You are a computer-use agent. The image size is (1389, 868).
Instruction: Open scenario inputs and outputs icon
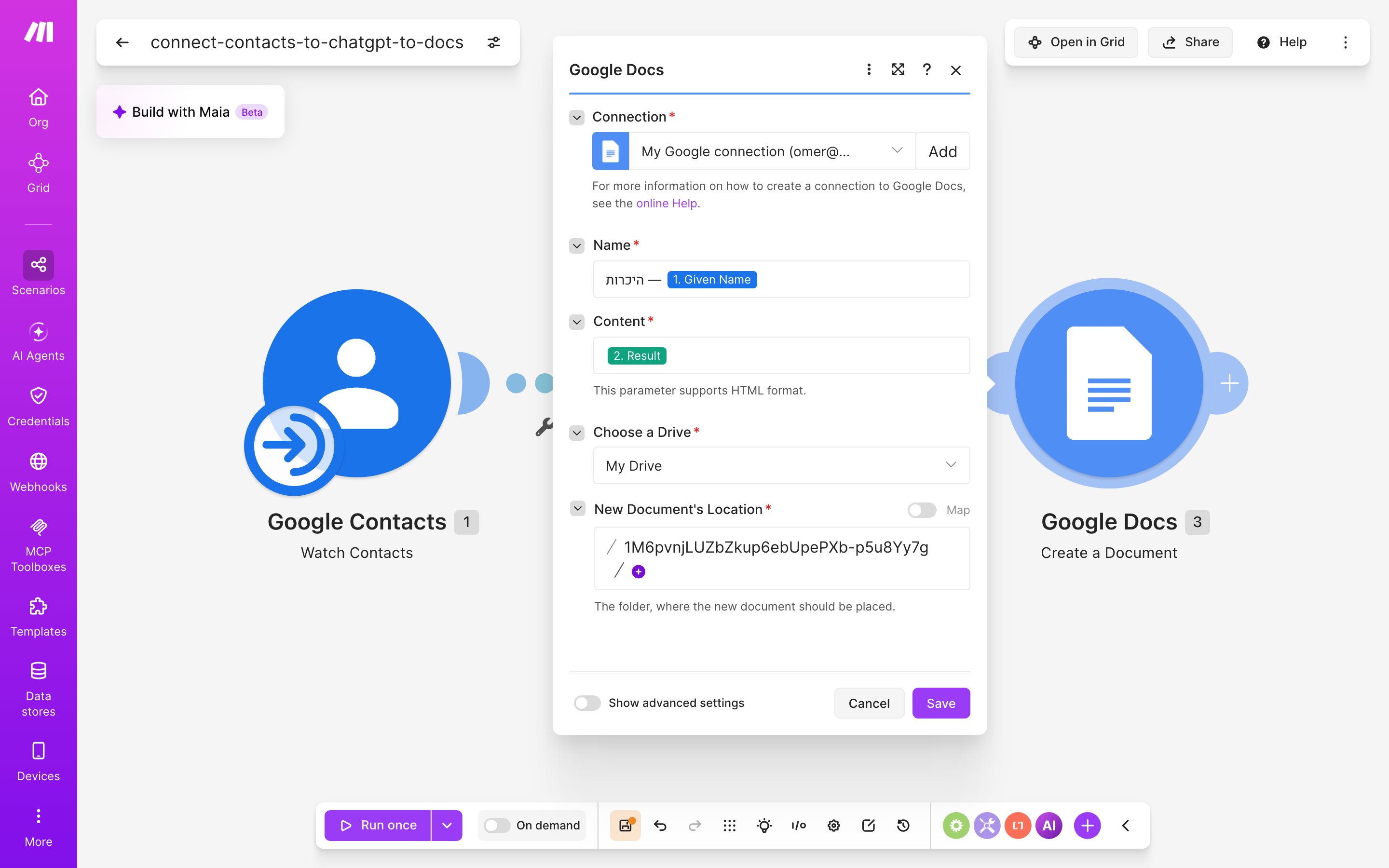coord(799,826)
